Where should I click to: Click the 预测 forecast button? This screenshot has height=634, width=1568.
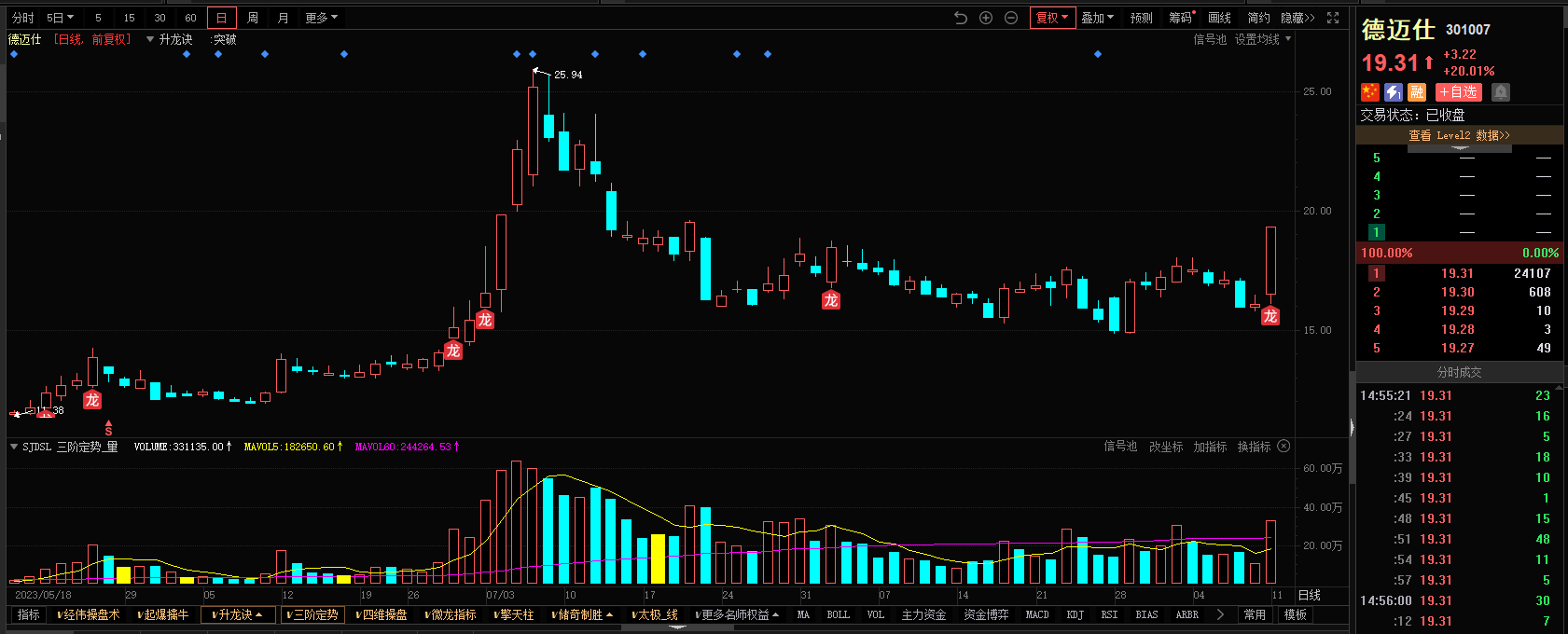[1142, 18]
